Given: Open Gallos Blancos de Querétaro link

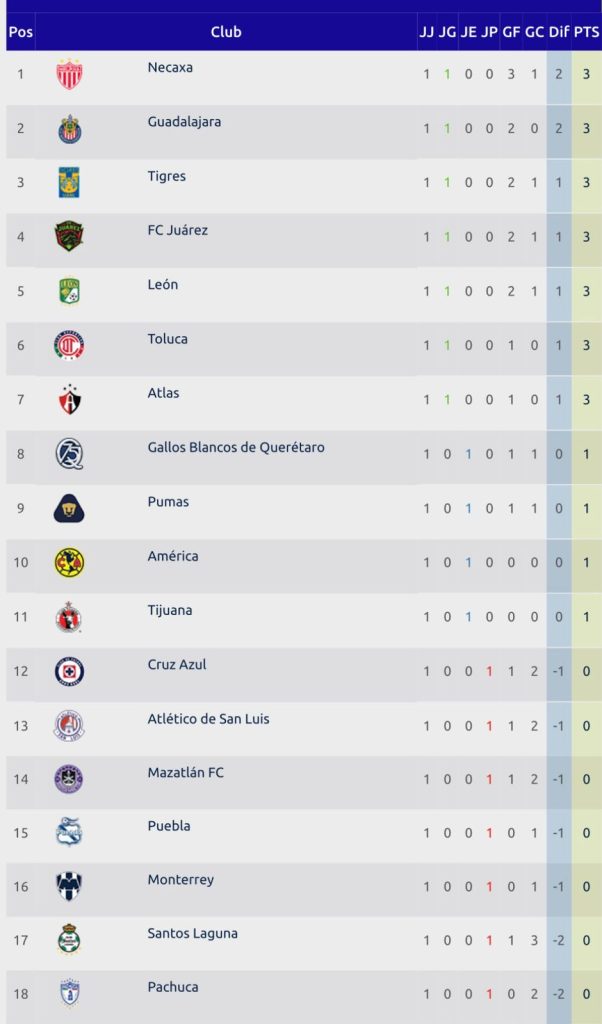Looking at the screenshot, I should tap(236, 447).
